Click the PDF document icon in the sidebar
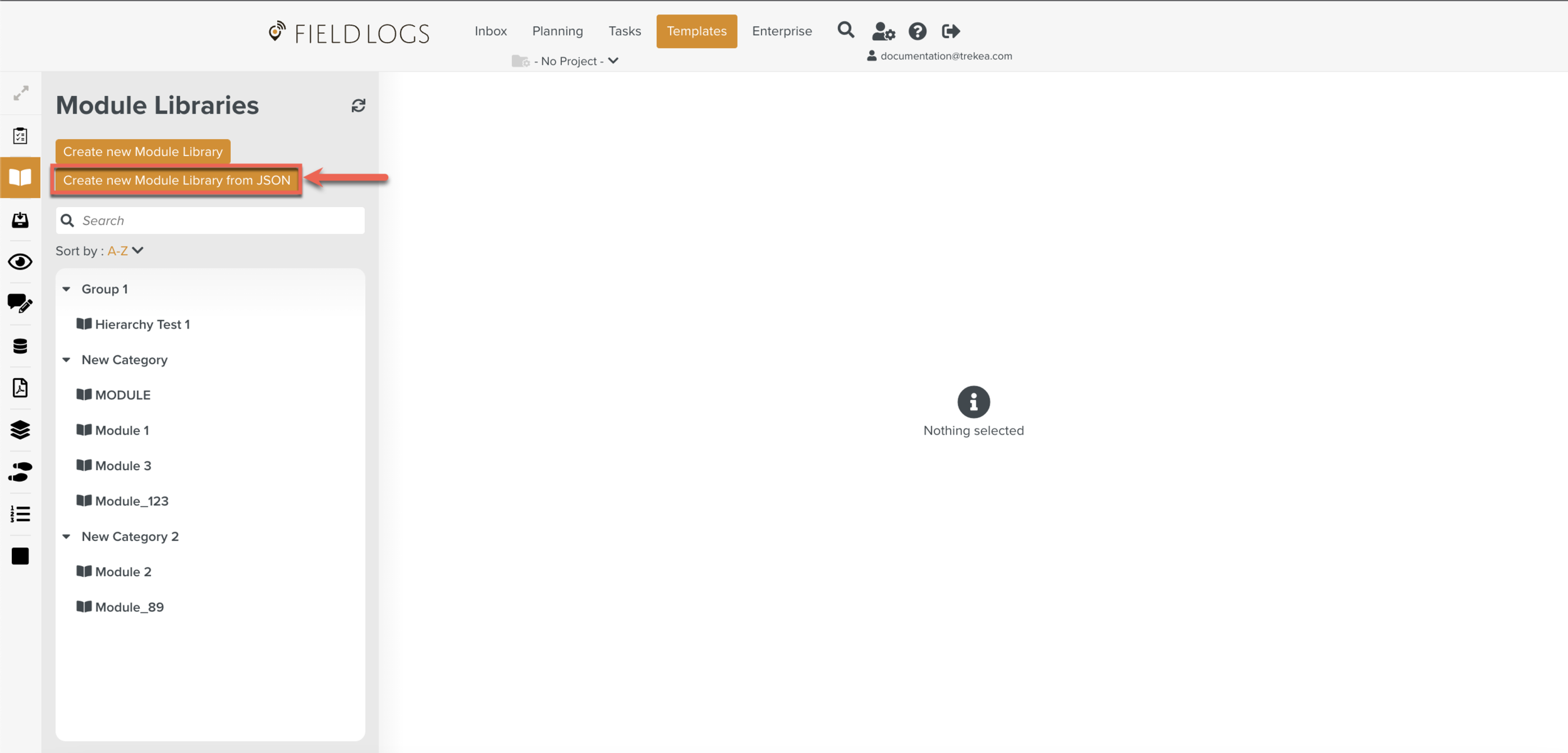 [x=20, y=388]
